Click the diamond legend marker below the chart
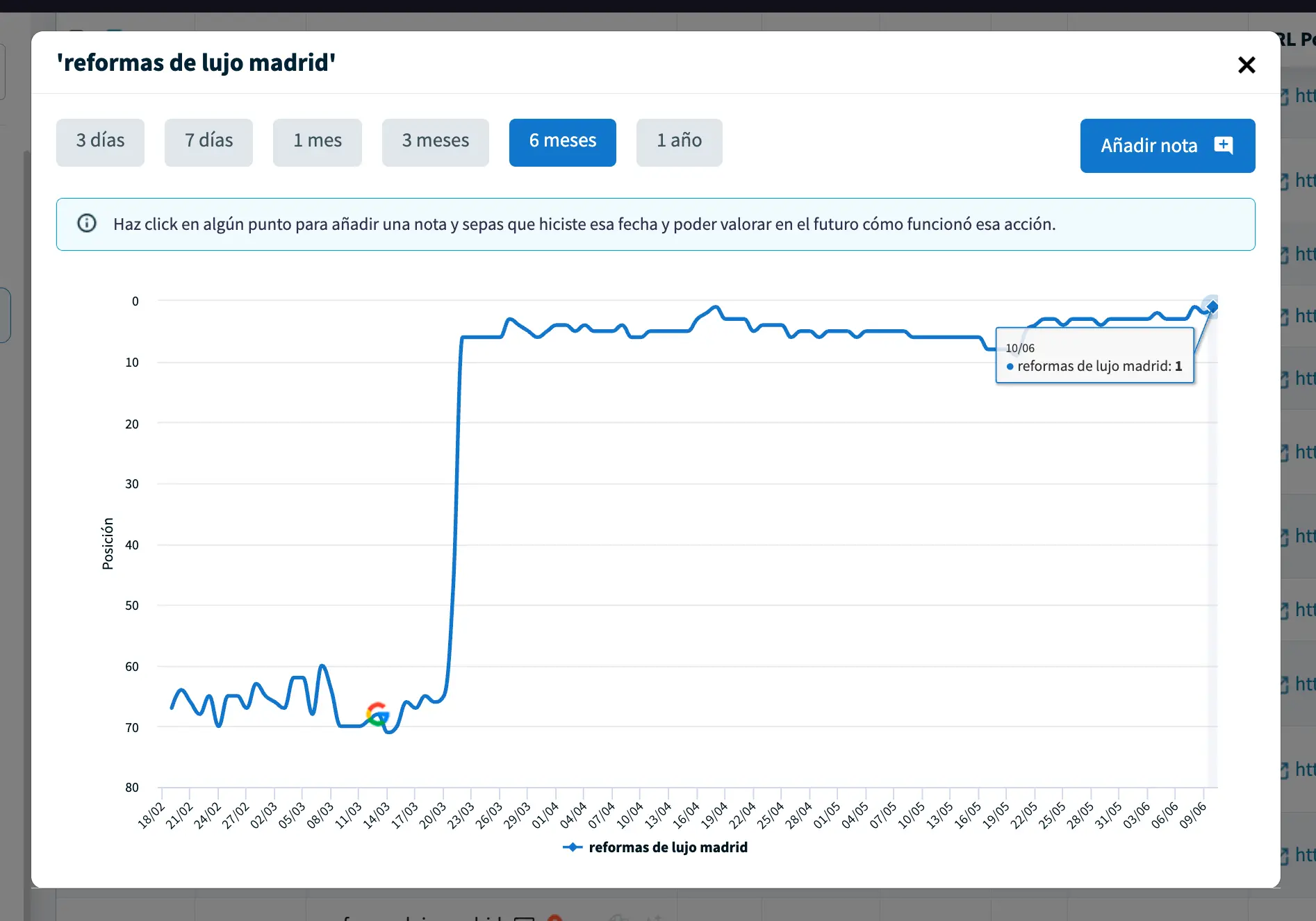The image size is (1316, 921). pyautogui.click(x=572, y=847)
